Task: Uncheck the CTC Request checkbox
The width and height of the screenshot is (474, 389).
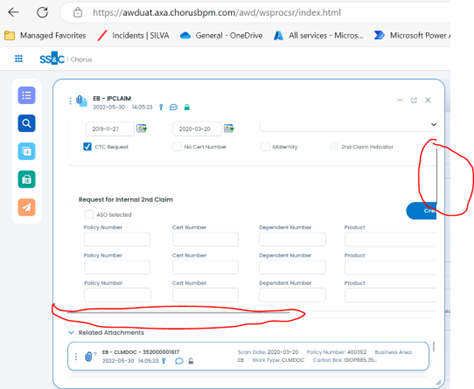Action: pos(87,146)
